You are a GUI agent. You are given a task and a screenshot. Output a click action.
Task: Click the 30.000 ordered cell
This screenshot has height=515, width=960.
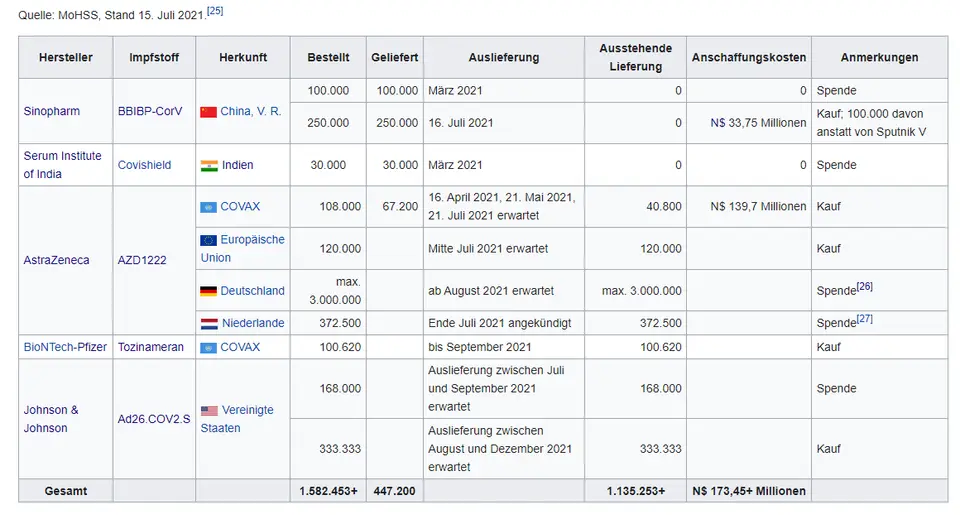(x=328, y=165)
